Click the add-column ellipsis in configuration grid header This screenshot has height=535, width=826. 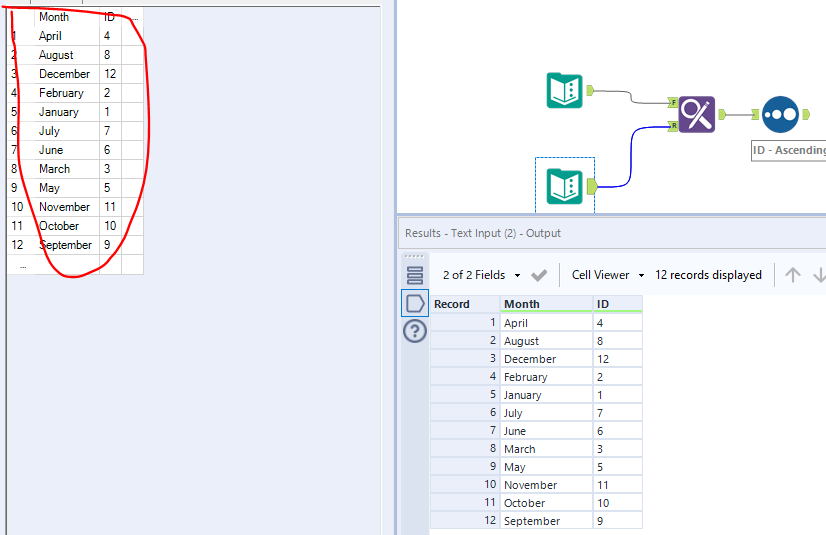tap(133, 17)
